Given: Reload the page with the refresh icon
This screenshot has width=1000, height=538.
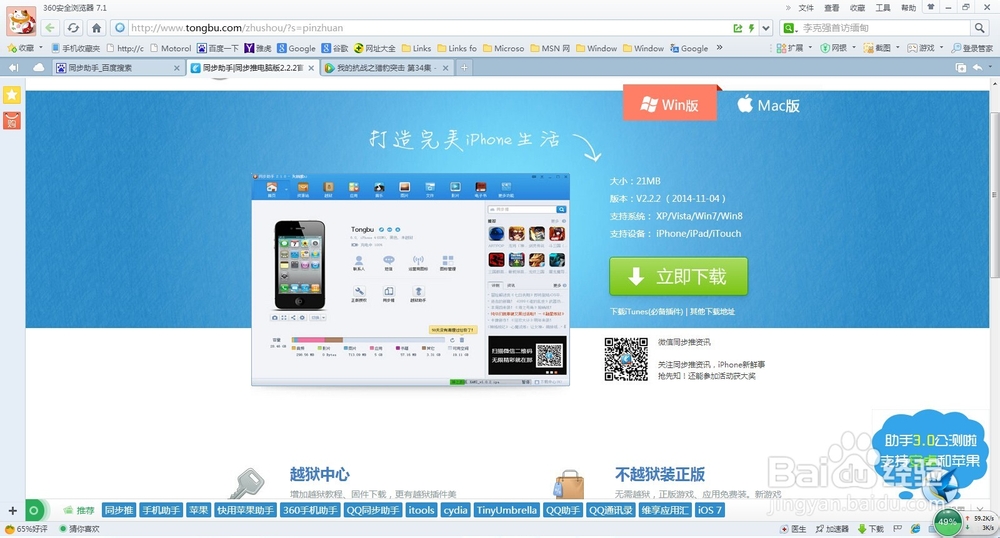Looking at the screenshot, I should pos(73,28).
